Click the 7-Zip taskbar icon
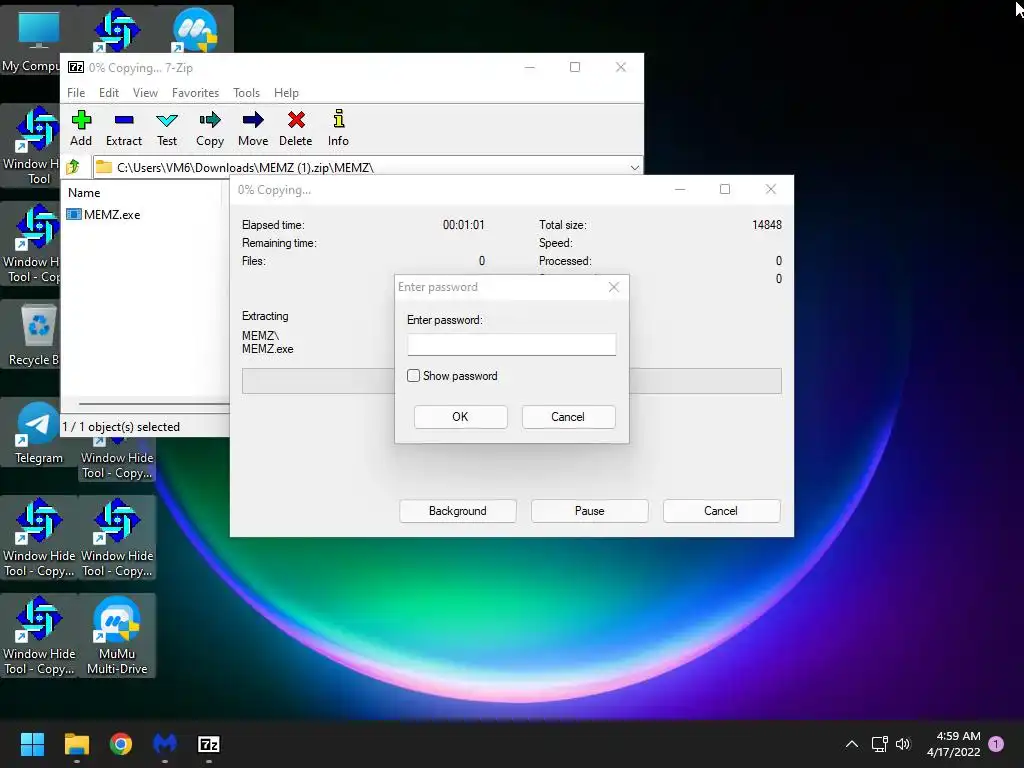 pyautogui.click(x=208, y=744)
